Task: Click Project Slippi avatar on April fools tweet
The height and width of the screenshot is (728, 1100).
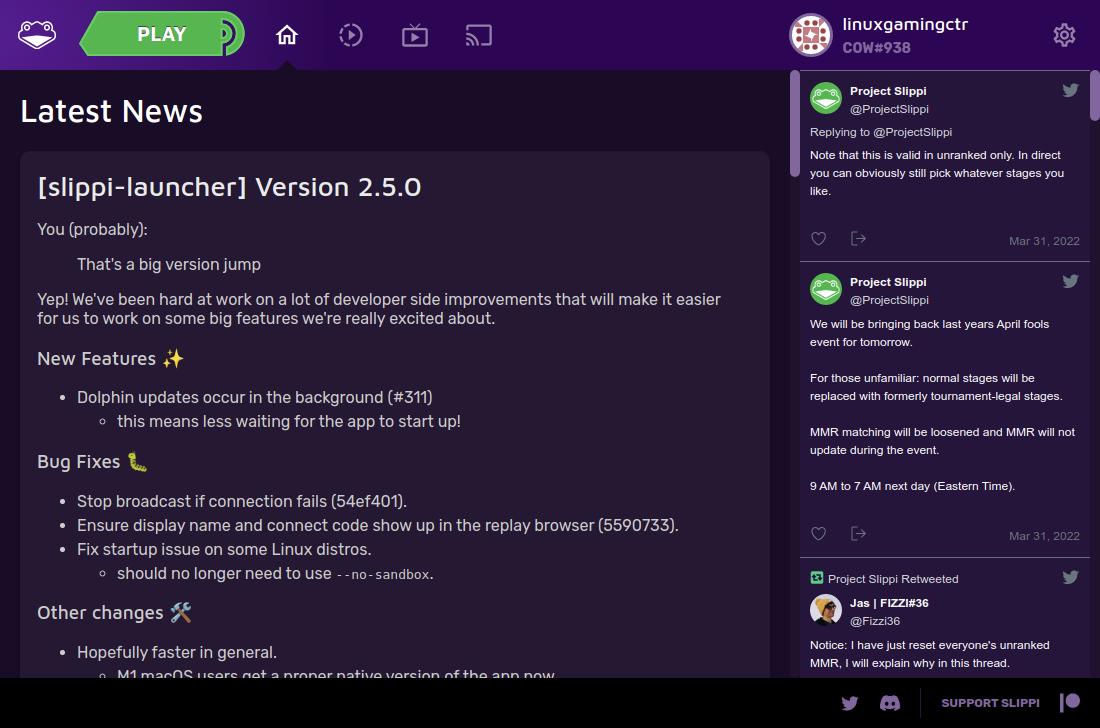Action: point(826,289)
